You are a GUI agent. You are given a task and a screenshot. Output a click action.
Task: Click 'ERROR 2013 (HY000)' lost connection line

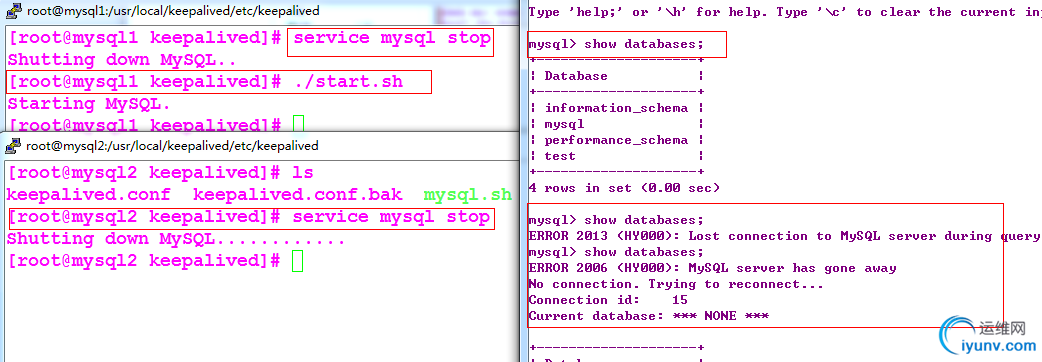coord(784,236)
